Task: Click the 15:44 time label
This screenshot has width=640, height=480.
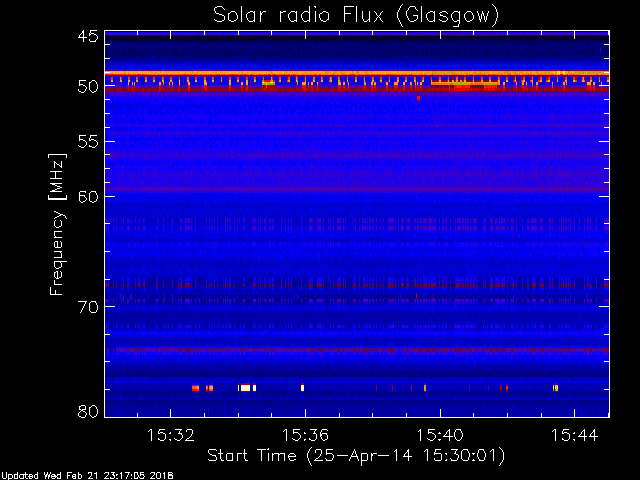Action: point(575,435)
